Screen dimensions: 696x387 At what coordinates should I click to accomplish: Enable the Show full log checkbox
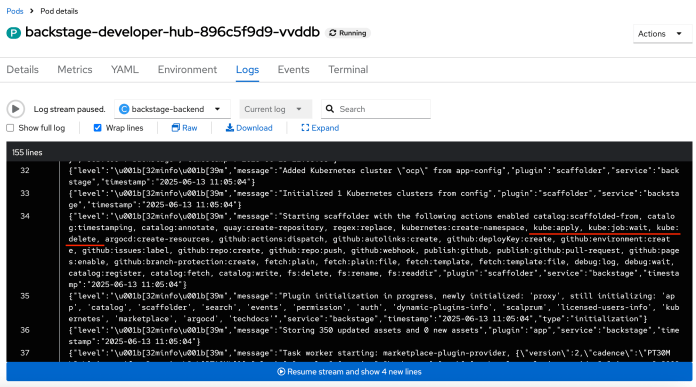click(x=10, y=128)
